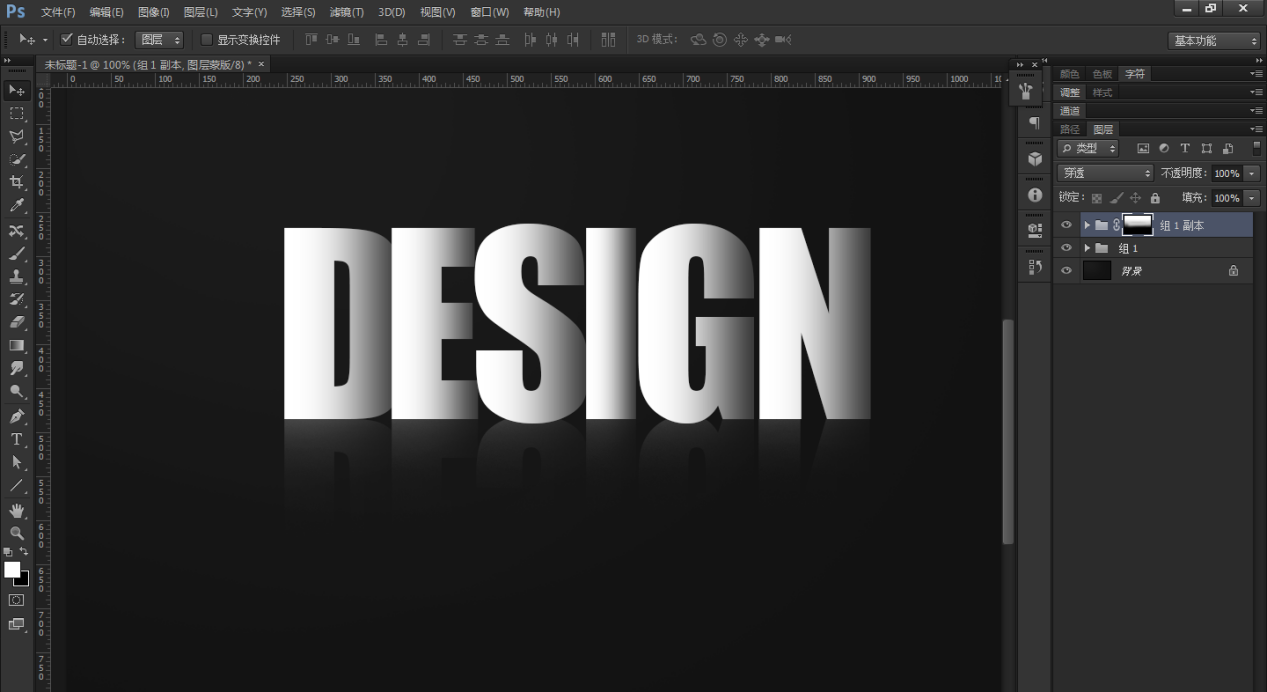Viewport: 1267px width, 692px height.
Task: Toggle the 自动选择 checkbox
Action: tap(67, 40)
